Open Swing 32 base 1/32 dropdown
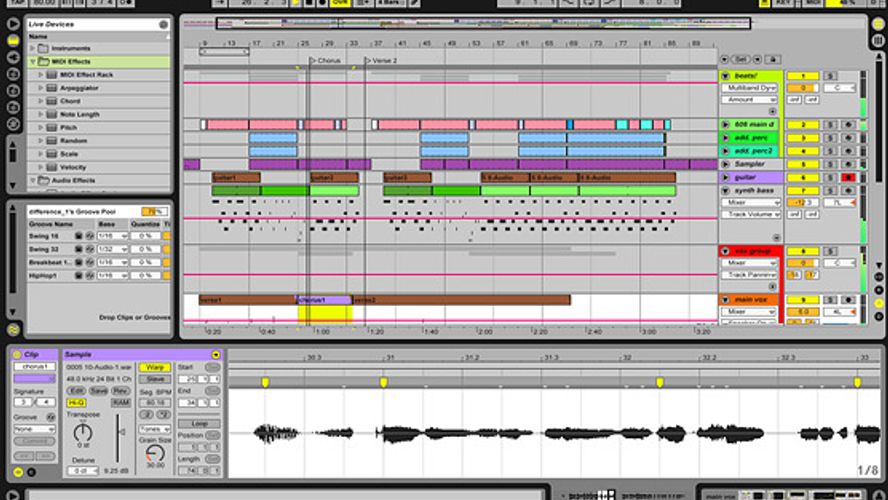Screen dimensions: 888x500 112,249
